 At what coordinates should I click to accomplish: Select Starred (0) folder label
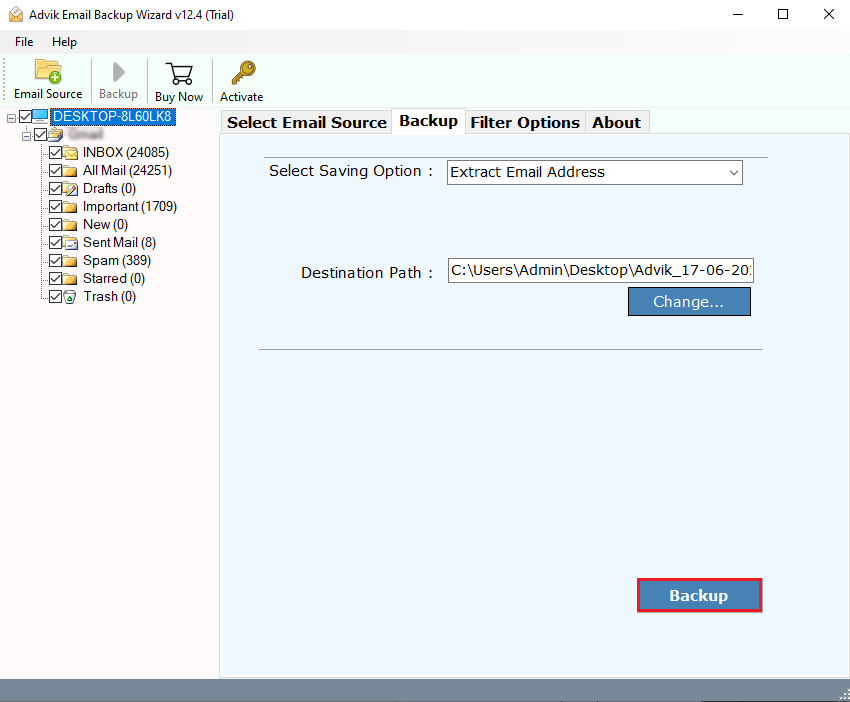(114, 279)
